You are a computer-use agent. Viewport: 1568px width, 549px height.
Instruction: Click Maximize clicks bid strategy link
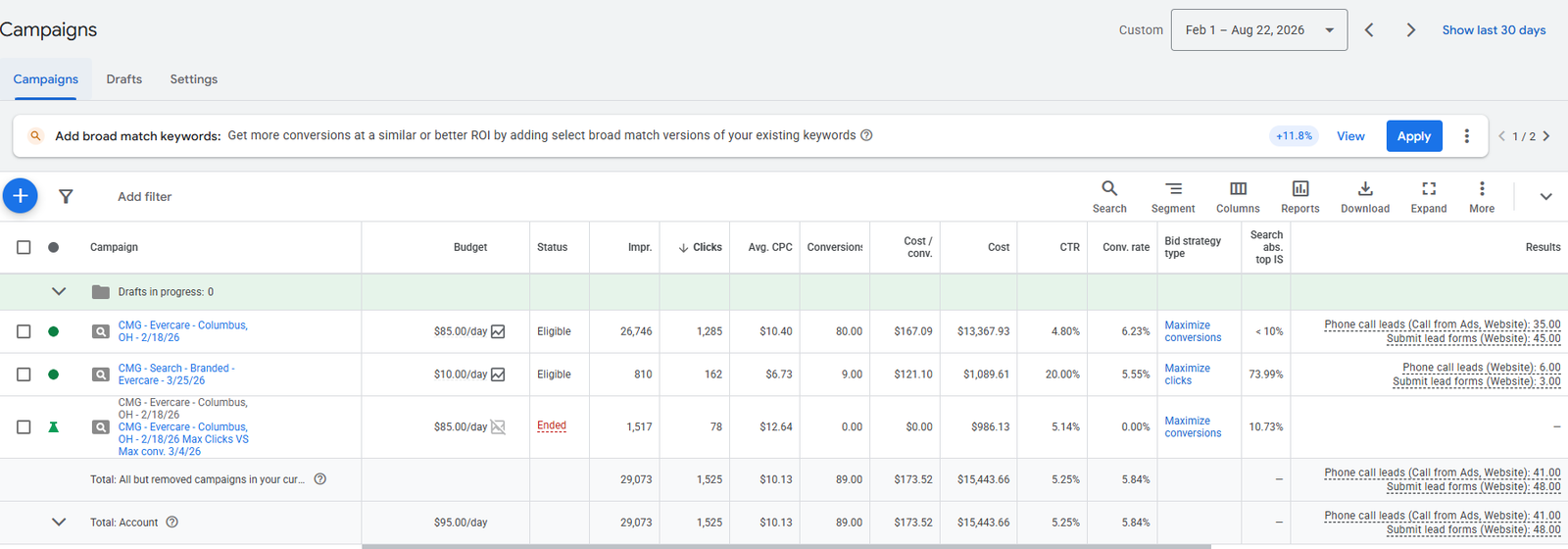point(1188,374)
